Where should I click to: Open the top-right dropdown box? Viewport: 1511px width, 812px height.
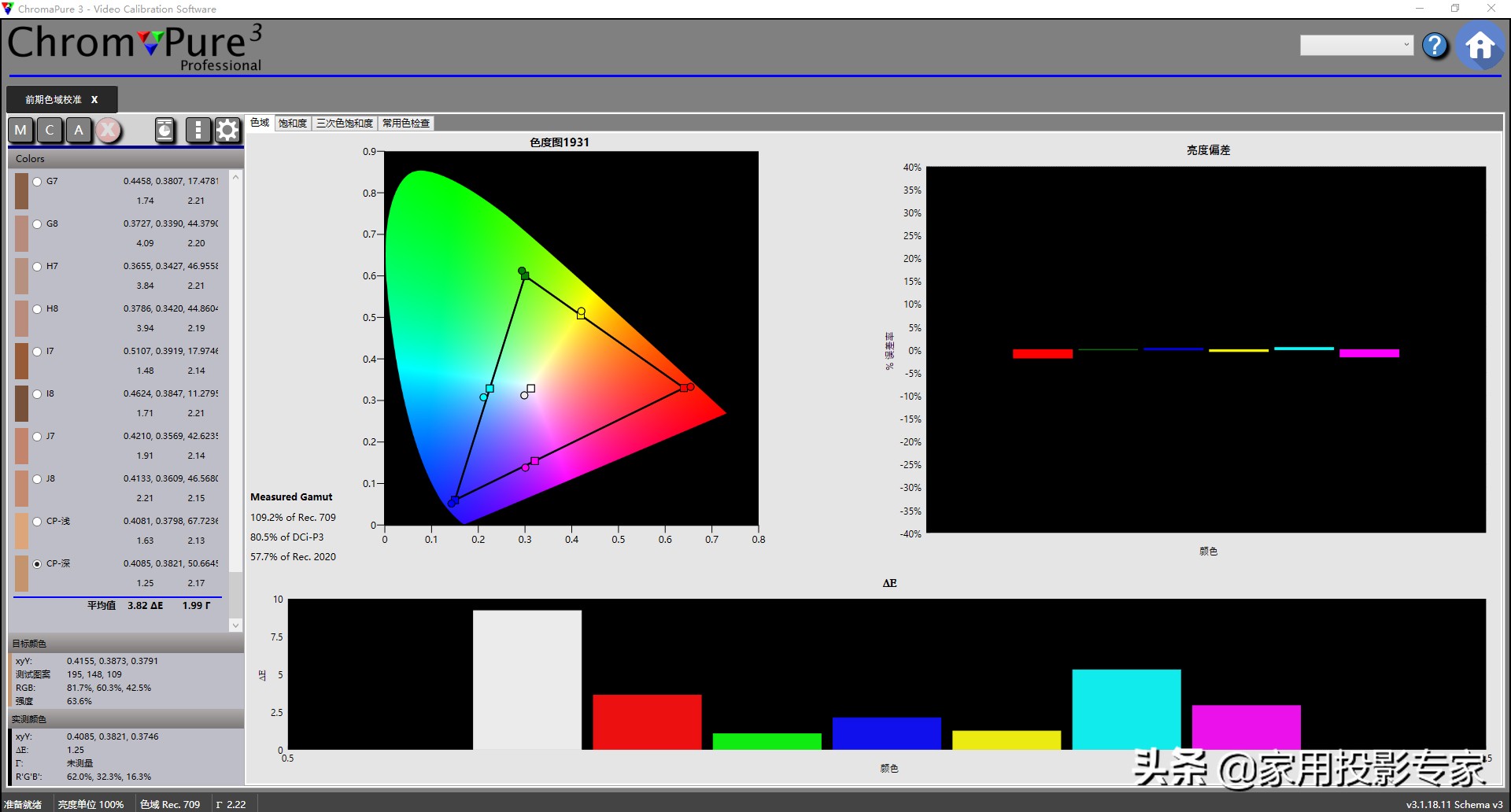(1356, 45)
